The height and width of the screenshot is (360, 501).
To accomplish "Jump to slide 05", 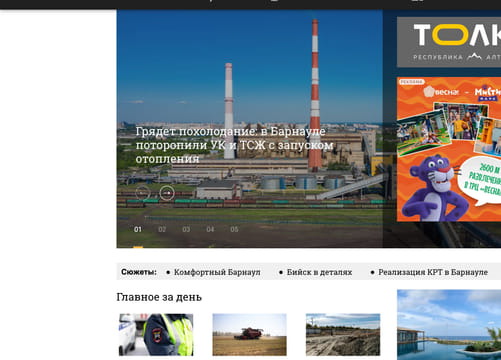I will pyautogui.click(x=234, y=229).
